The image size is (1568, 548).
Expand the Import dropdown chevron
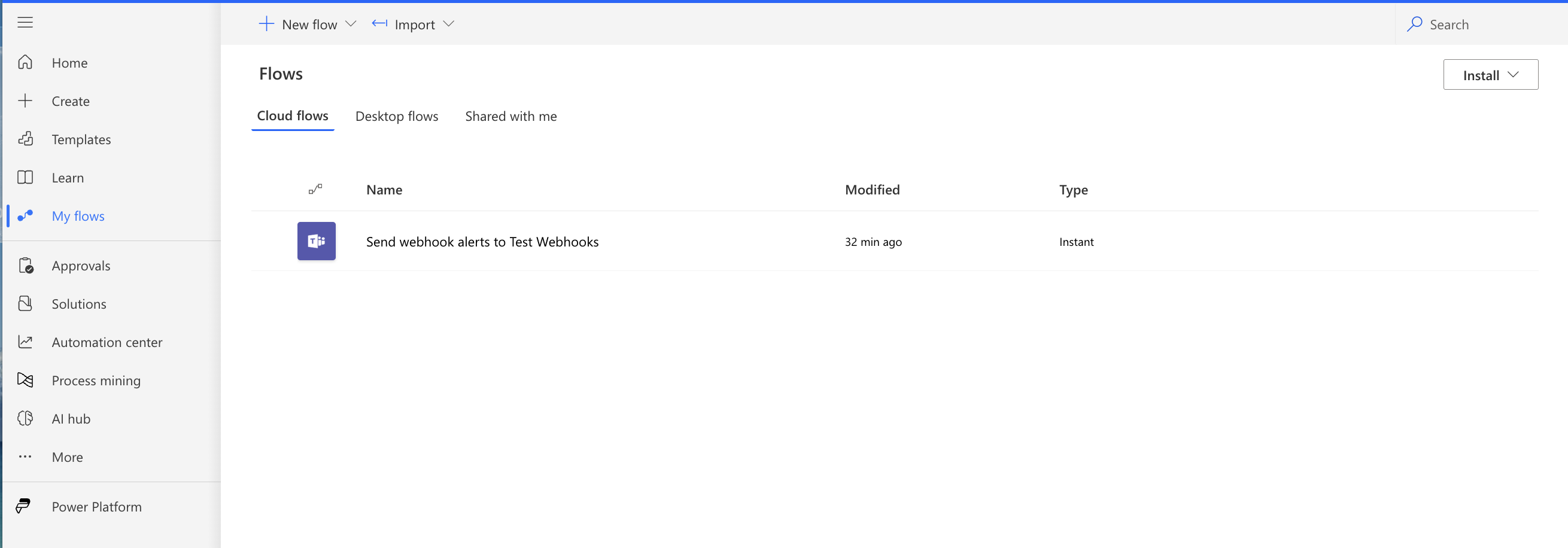click(449, 24)
